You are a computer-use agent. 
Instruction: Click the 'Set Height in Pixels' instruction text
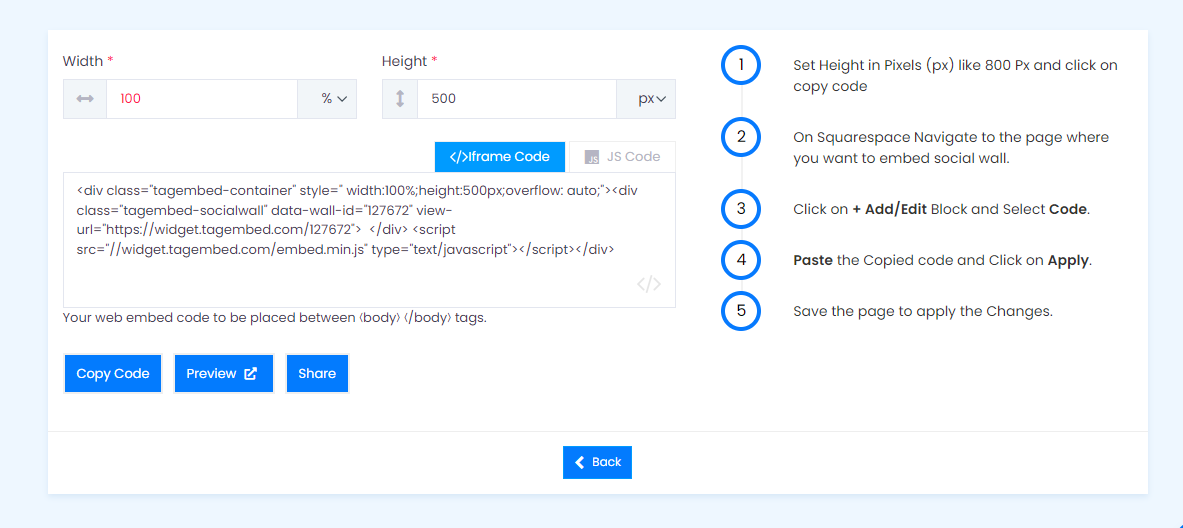(955, 75)
